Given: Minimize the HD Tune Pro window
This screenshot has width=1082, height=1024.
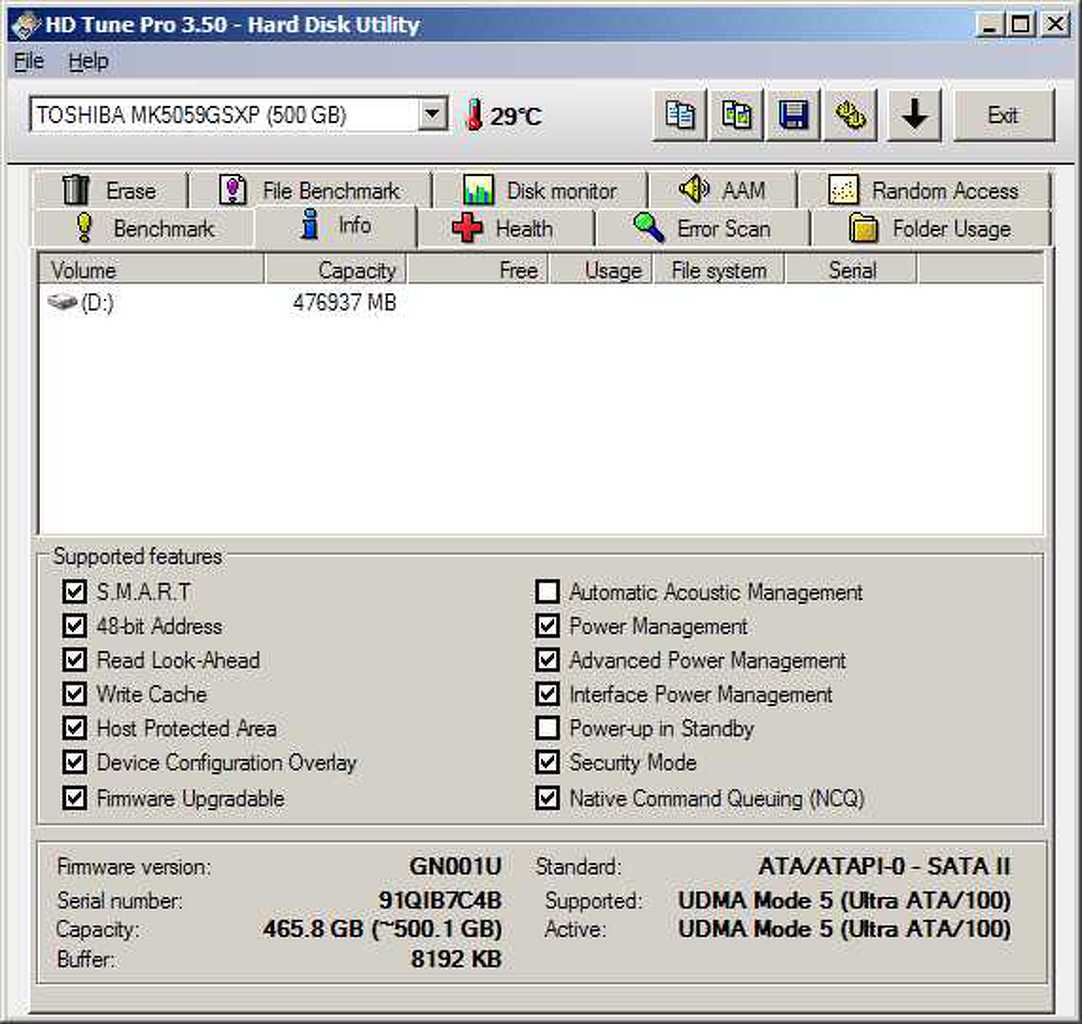Looking at the screenshot, I should [990, 25].
